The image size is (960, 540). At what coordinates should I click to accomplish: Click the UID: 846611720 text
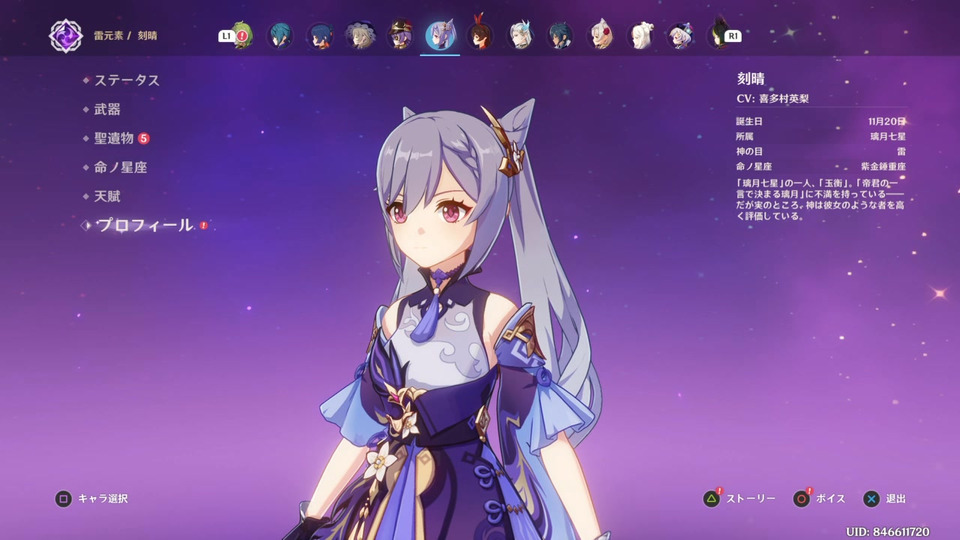click(888, 531)
